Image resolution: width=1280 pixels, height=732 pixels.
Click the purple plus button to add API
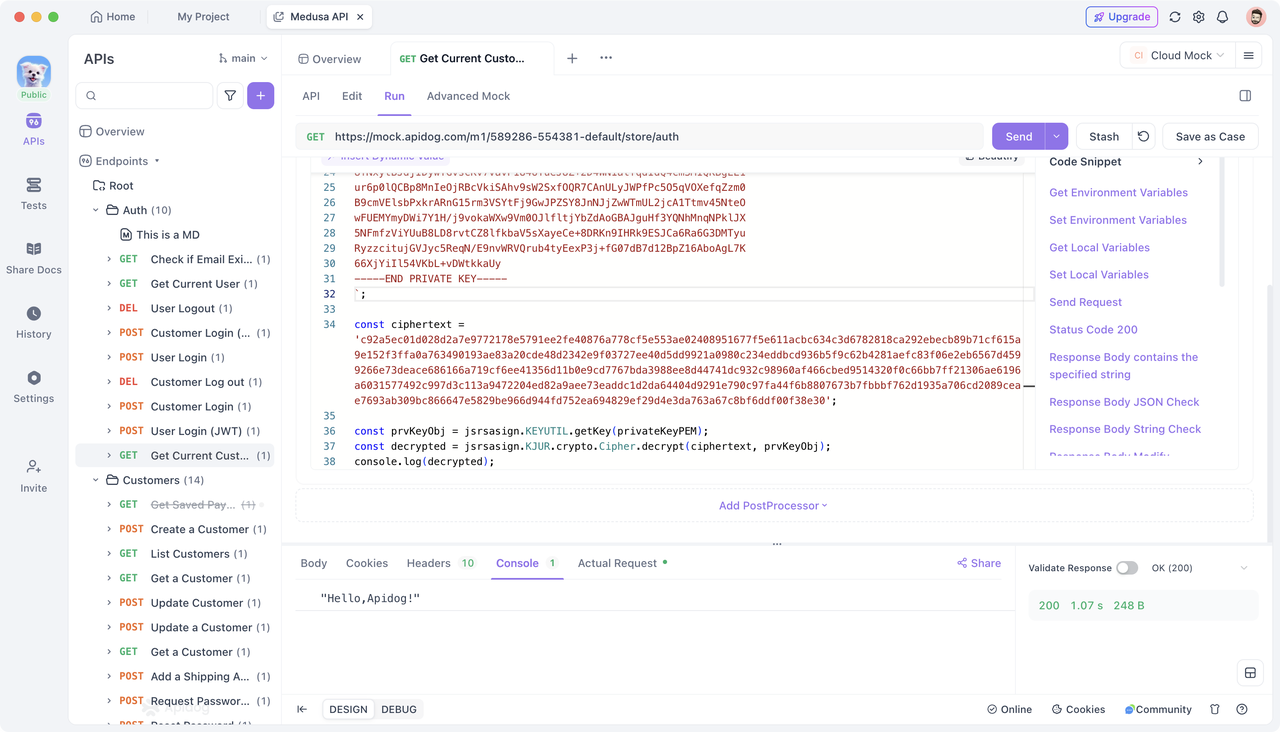coord(260,96)
